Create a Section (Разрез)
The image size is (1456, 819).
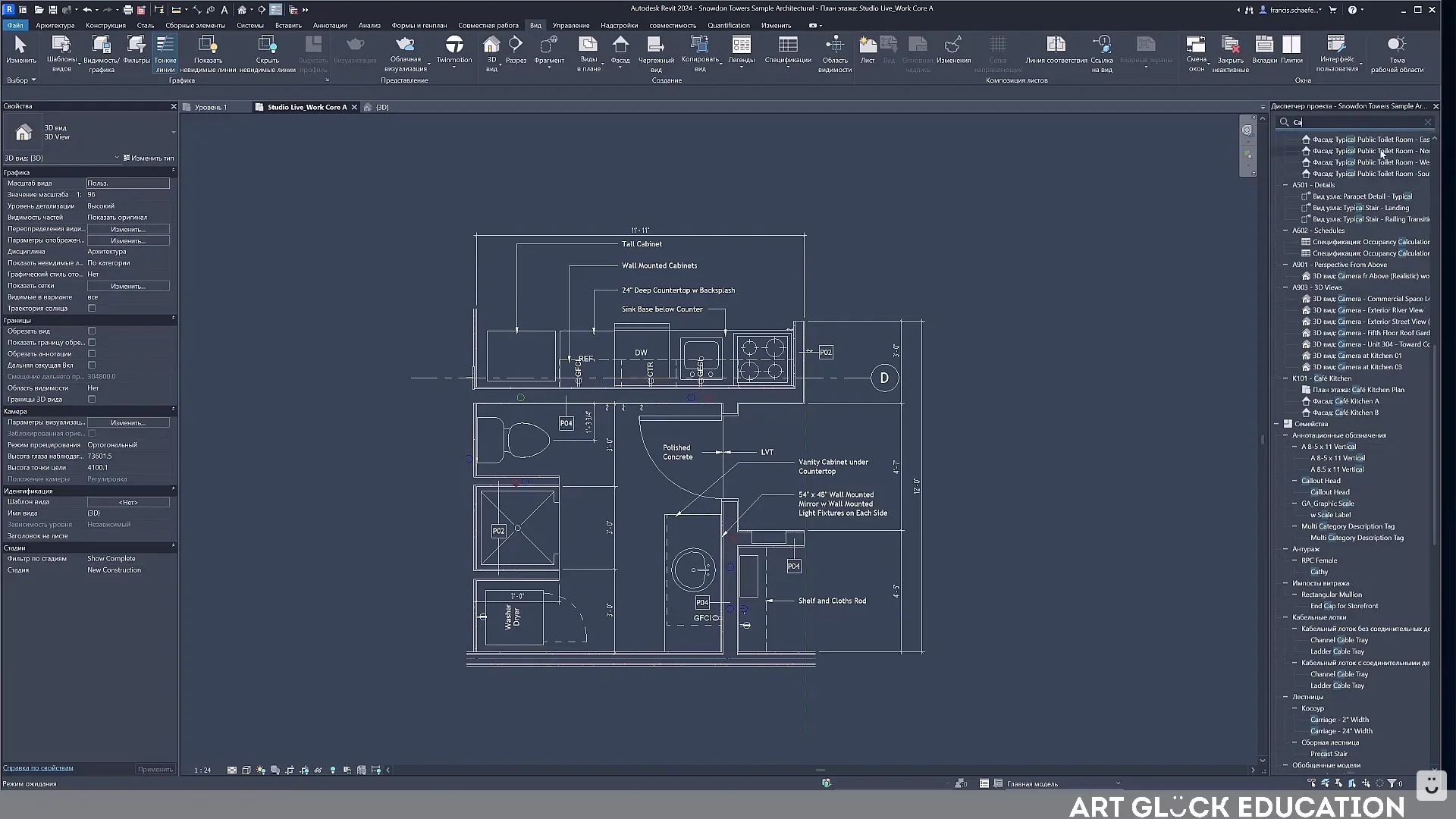516,50
